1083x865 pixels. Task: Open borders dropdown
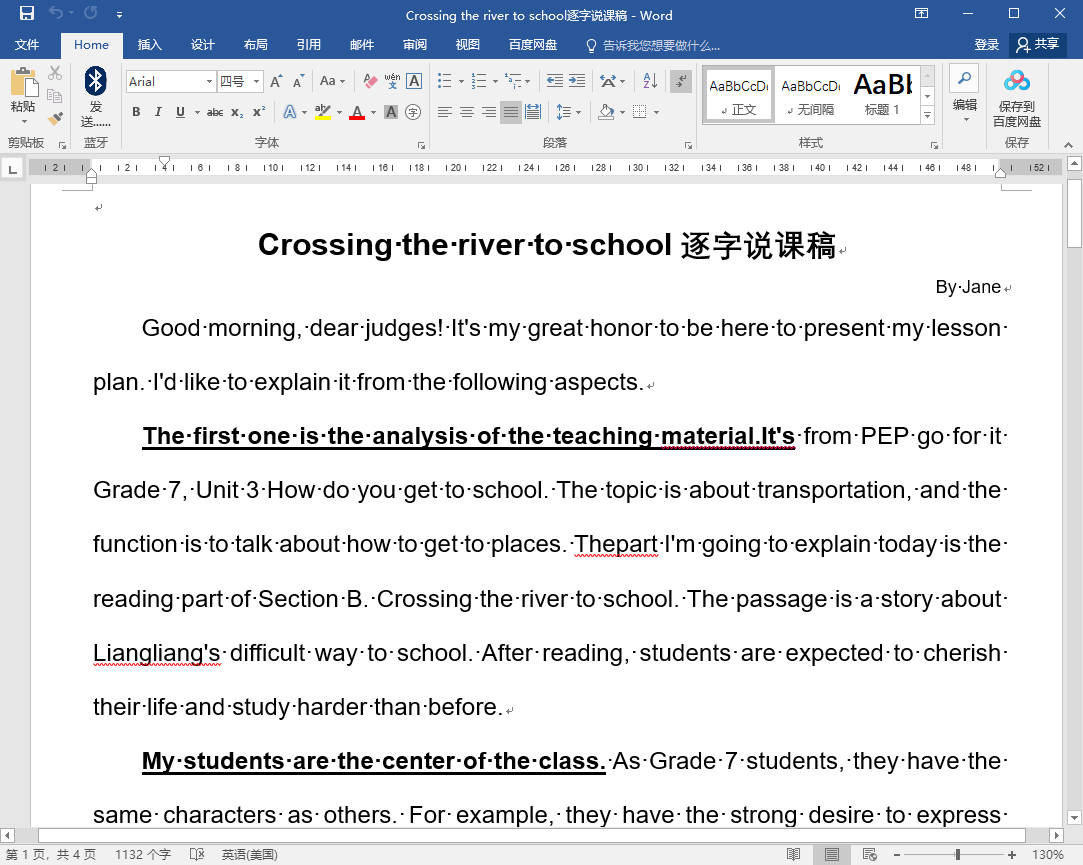coord(656,112)
